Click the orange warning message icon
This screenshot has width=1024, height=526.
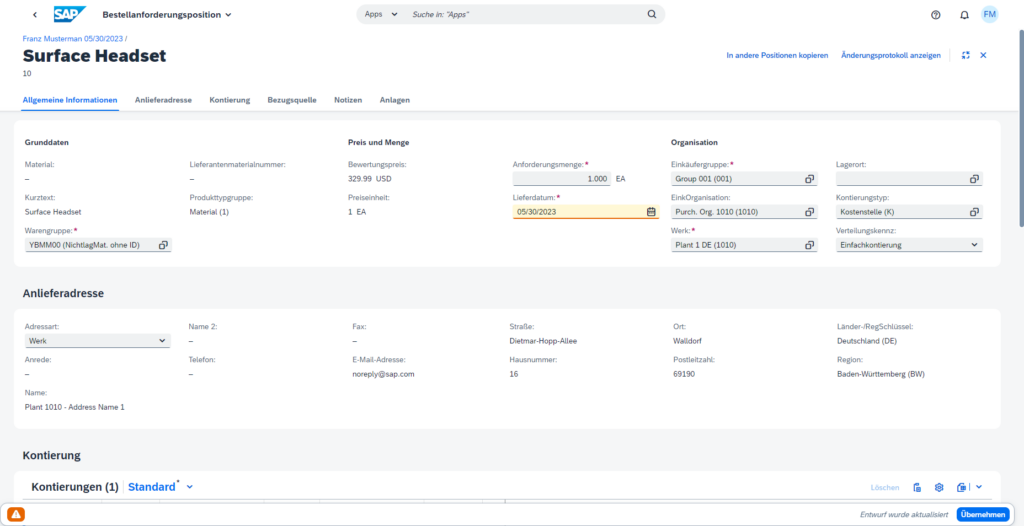click(16, 515)
